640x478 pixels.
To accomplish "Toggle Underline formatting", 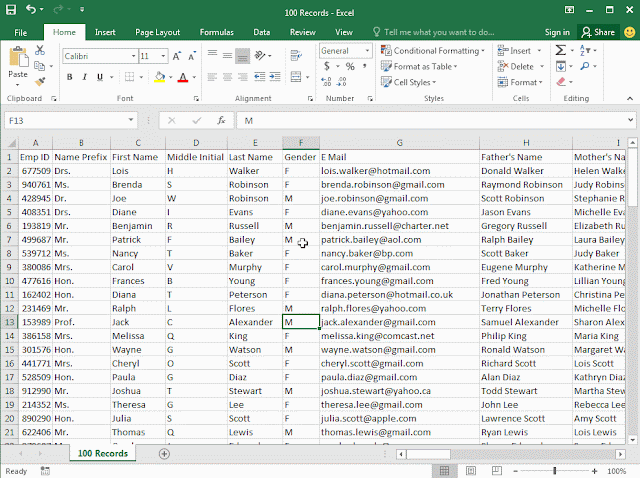I will click(x=100, y=77).
